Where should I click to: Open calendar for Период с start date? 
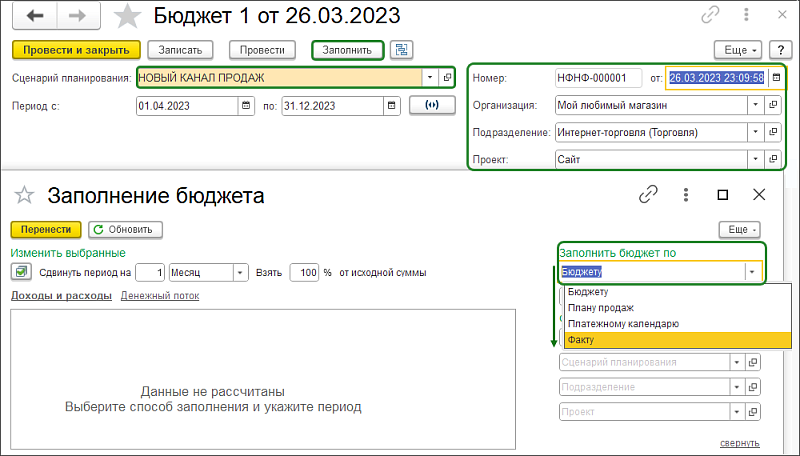click(x=246, y=105)
